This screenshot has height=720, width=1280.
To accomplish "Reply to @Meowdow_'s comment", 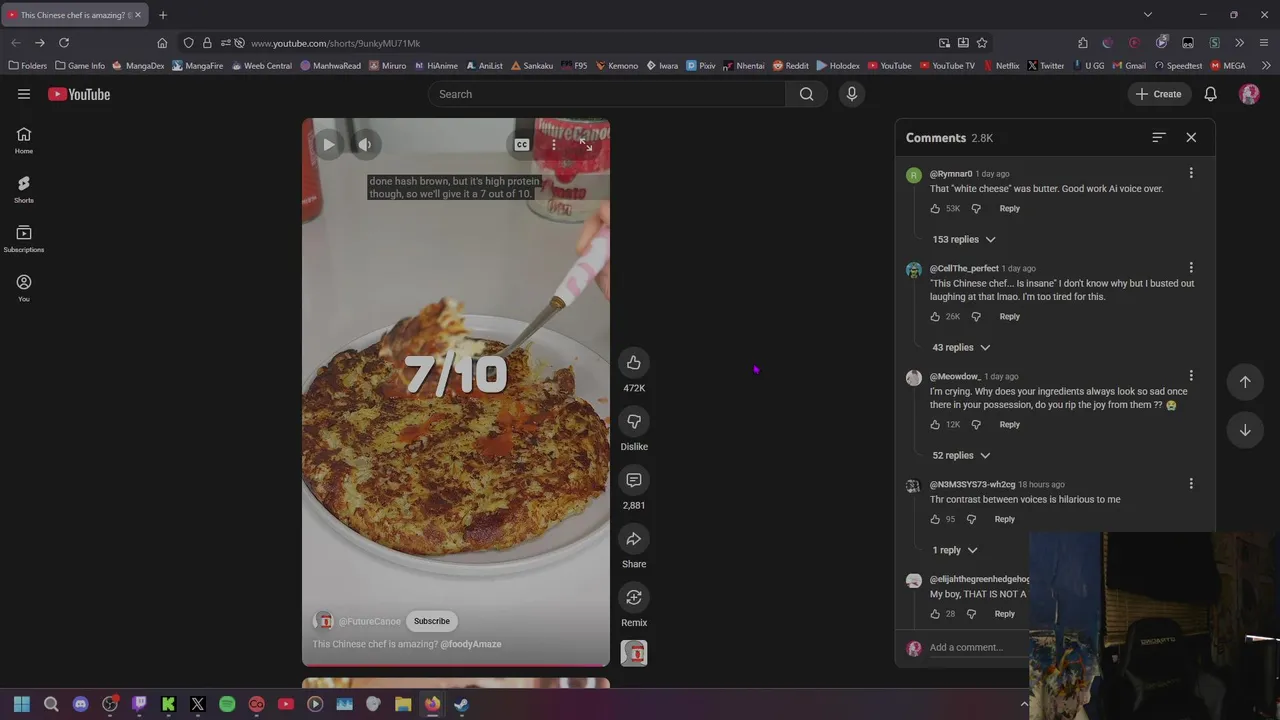I will coord(1009,425).
